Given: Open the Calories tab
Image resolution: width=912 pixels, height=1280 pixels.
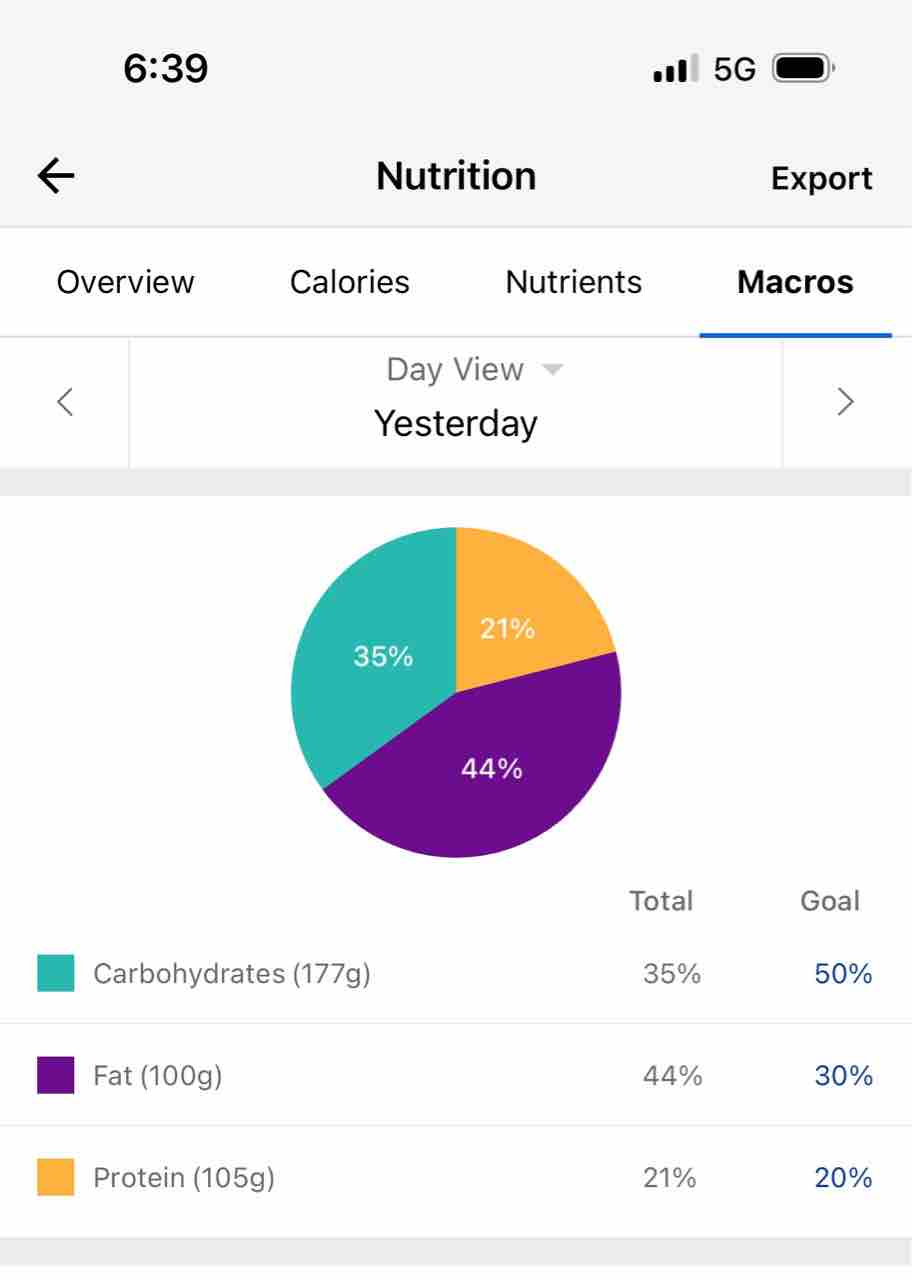Looking at the screenshot, I should coord(349,282).
